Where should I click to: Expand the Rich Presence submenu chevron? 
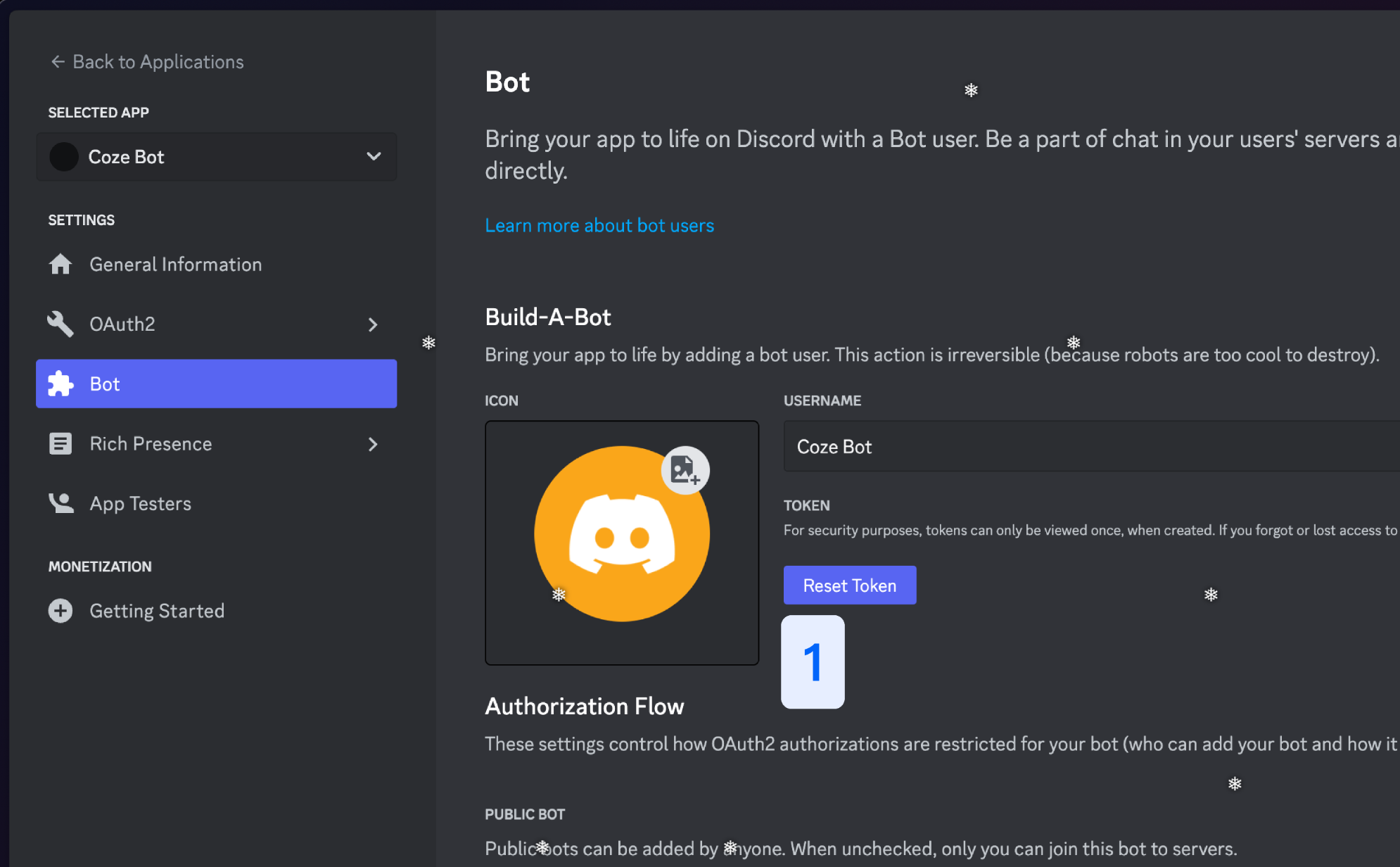click(373, 444)
